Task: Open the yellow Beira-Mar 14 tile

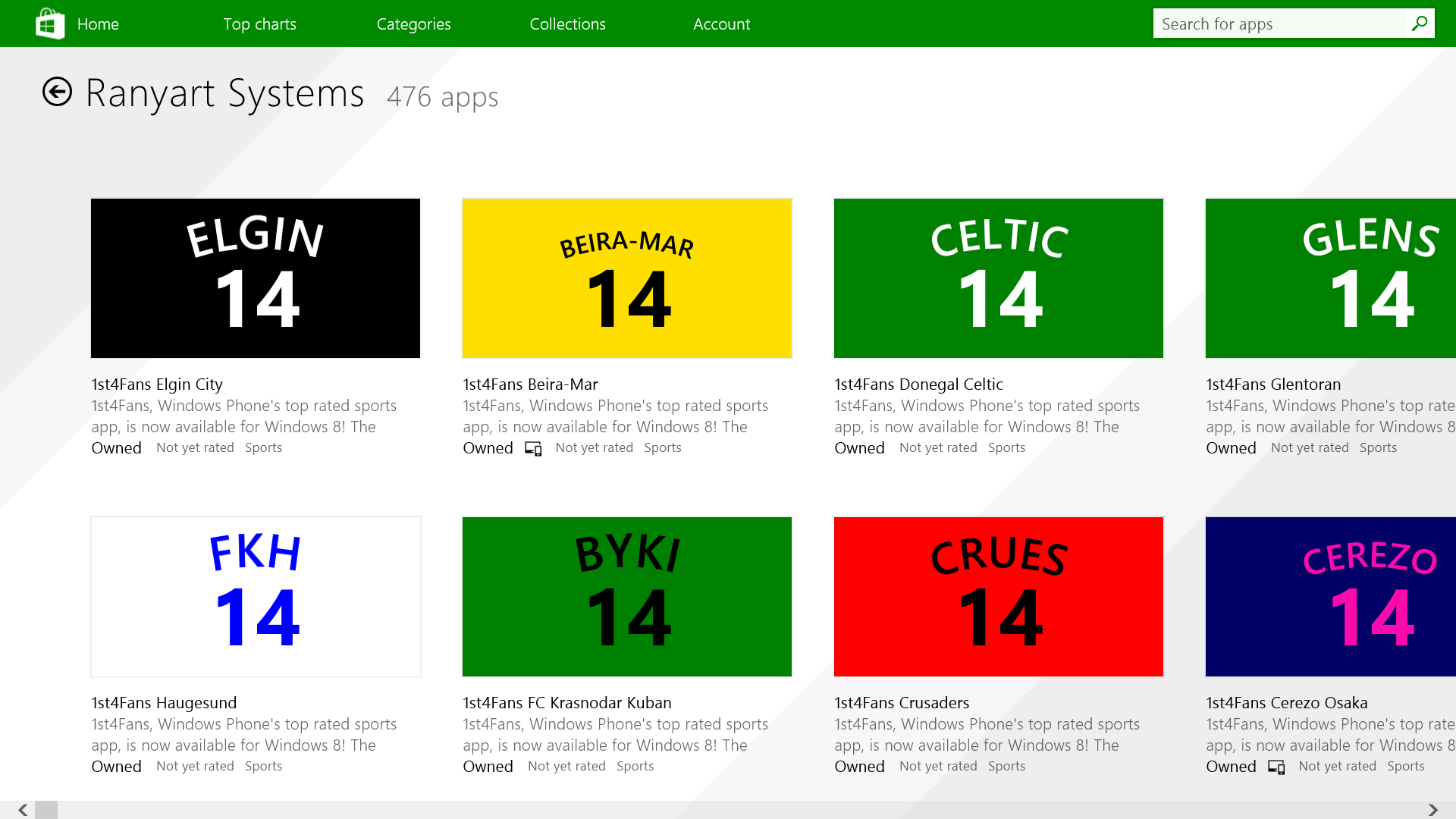Action: 627,278
